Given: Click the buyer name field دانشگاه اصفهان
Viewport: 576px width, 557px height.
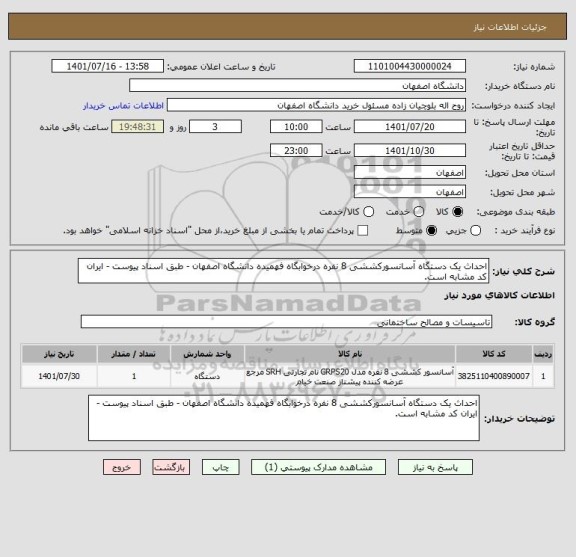Looking at the screenshot, I should coord(298,86).
